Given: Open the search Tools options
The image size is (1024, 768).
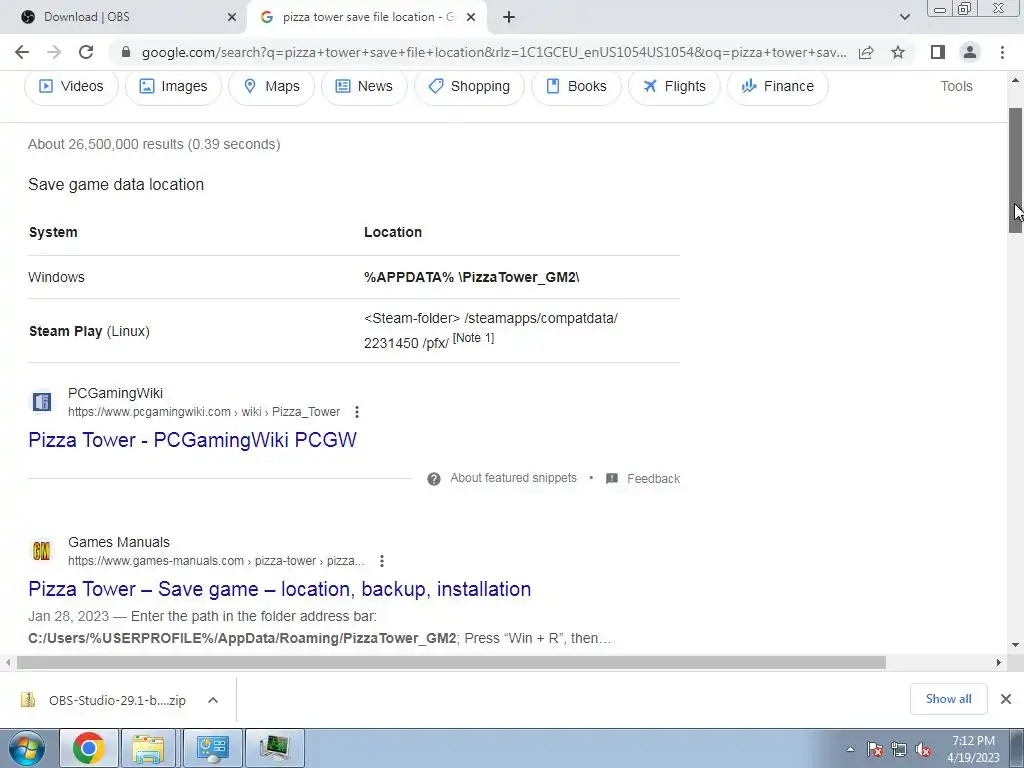Looking at the screenshot, I should pos(956,86).
